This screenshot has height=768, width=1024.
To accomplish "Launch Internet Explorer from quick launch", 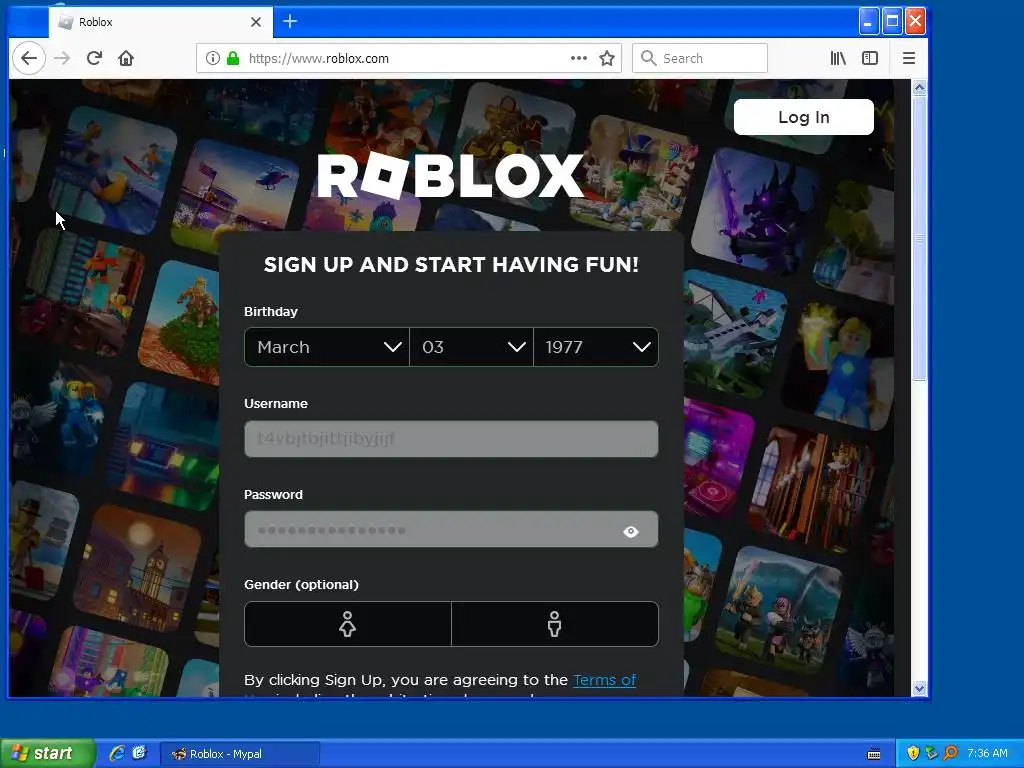I will coord(117,753).
